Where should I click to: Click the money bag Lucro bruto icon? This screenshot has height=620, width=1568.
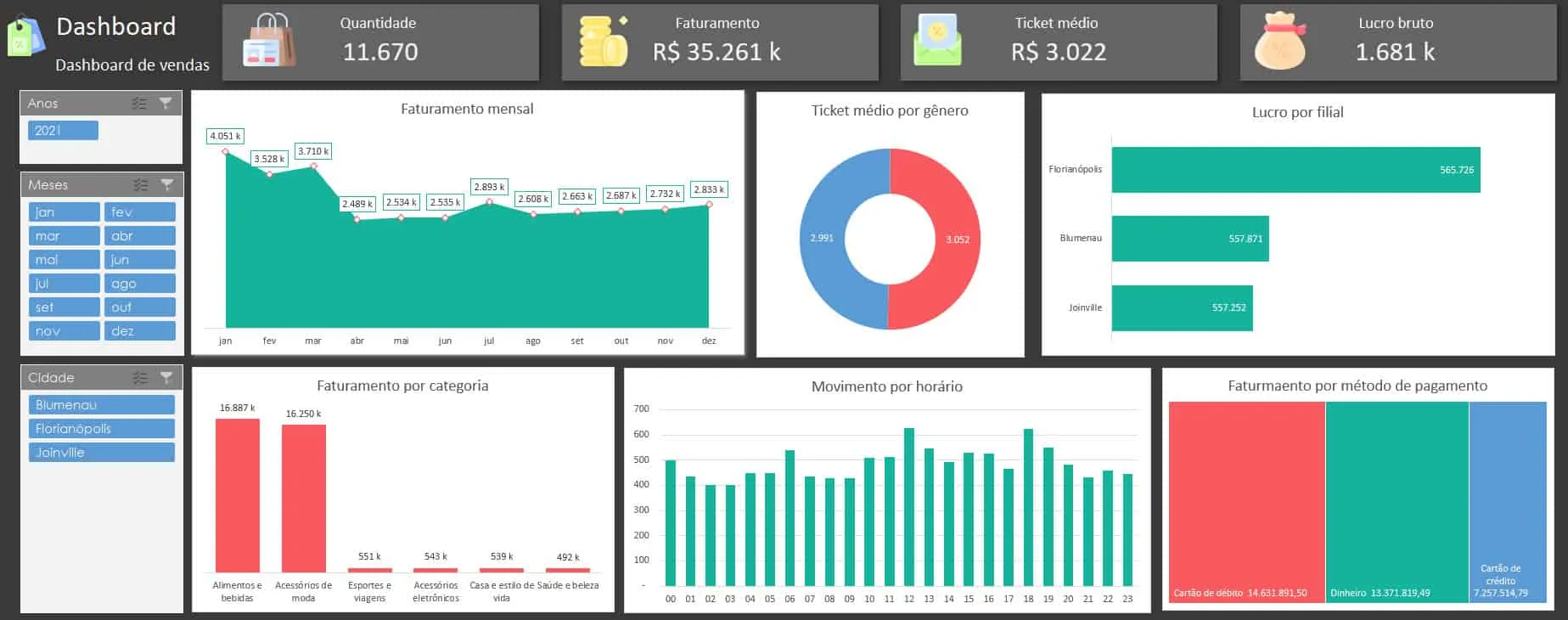click(x=1279, y=41)
